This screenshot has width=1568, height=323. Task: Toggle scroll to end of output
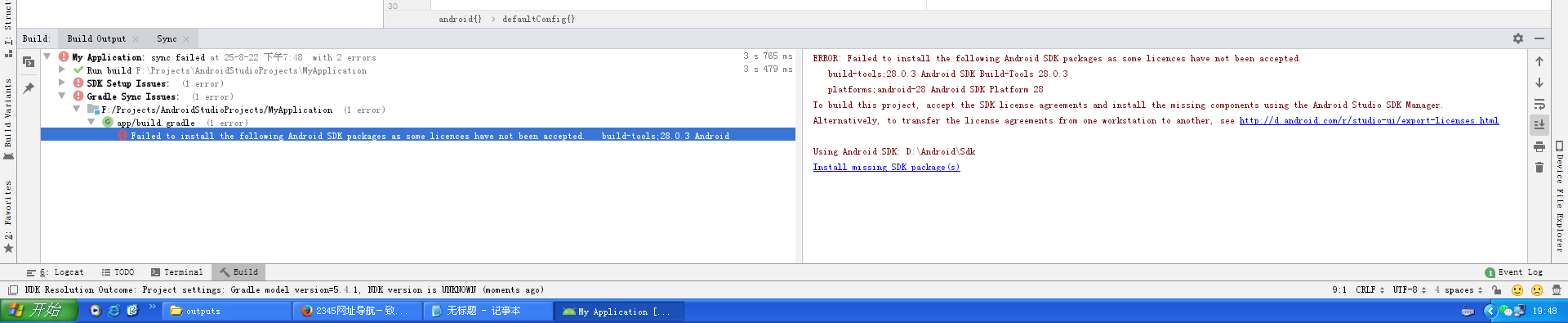coord(1539,124)
